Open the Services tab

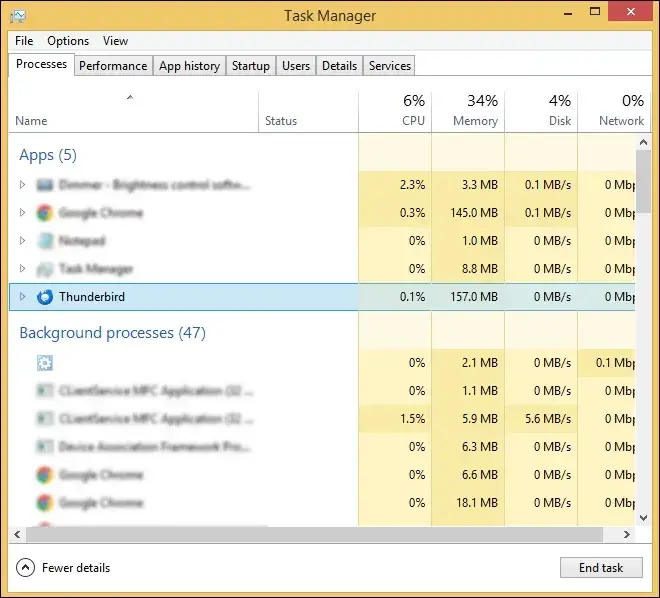389,66
